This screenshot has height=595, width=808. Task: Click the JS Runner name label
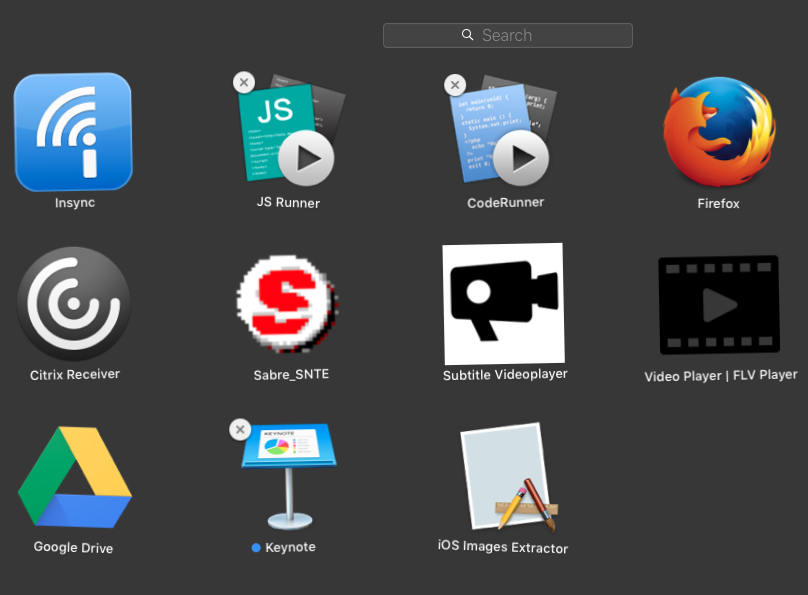point(288,202)
